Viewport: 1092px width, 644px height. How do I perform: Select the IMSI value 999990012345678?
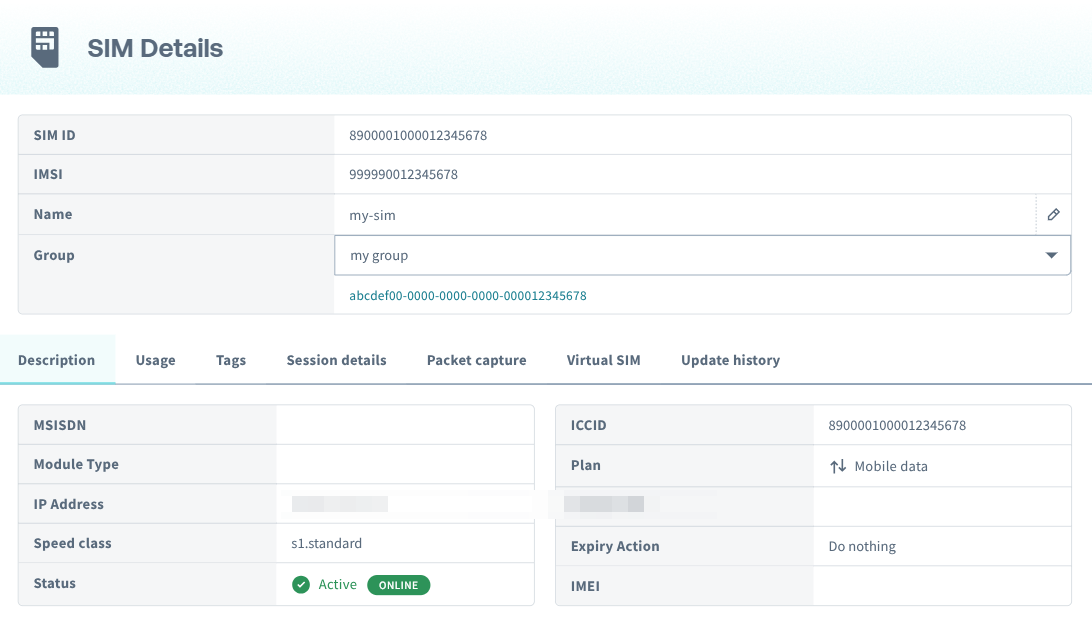pos(406,174)
